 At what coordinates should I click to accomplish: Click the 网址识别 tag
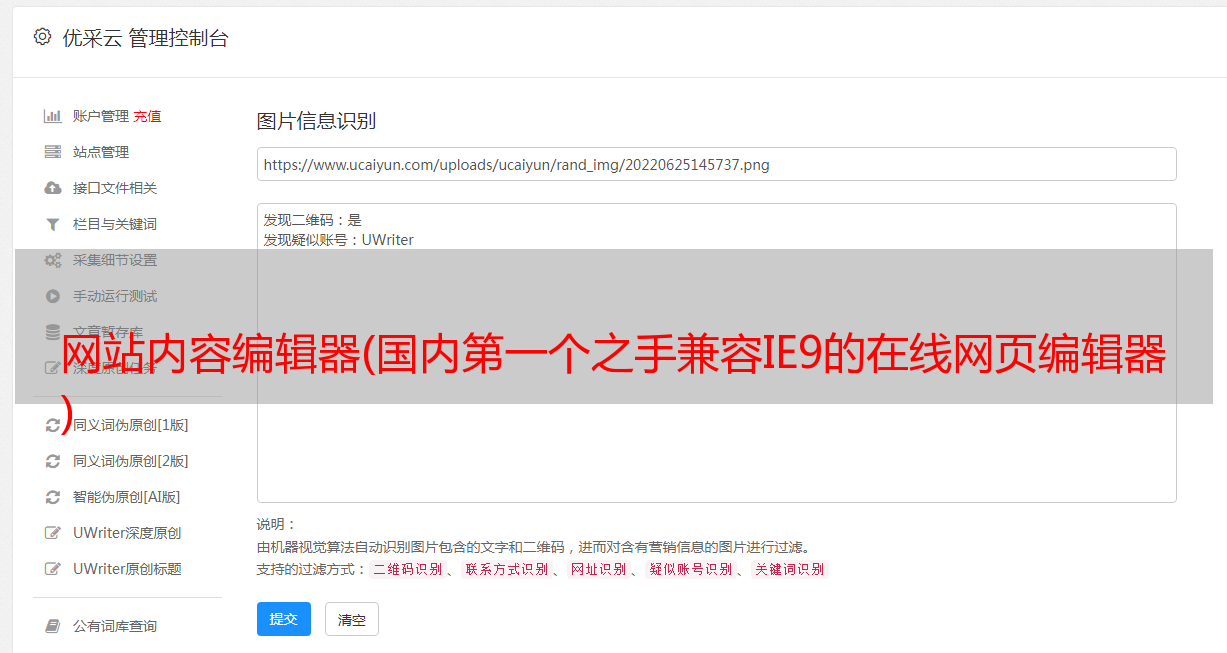(x=598, y=569)
